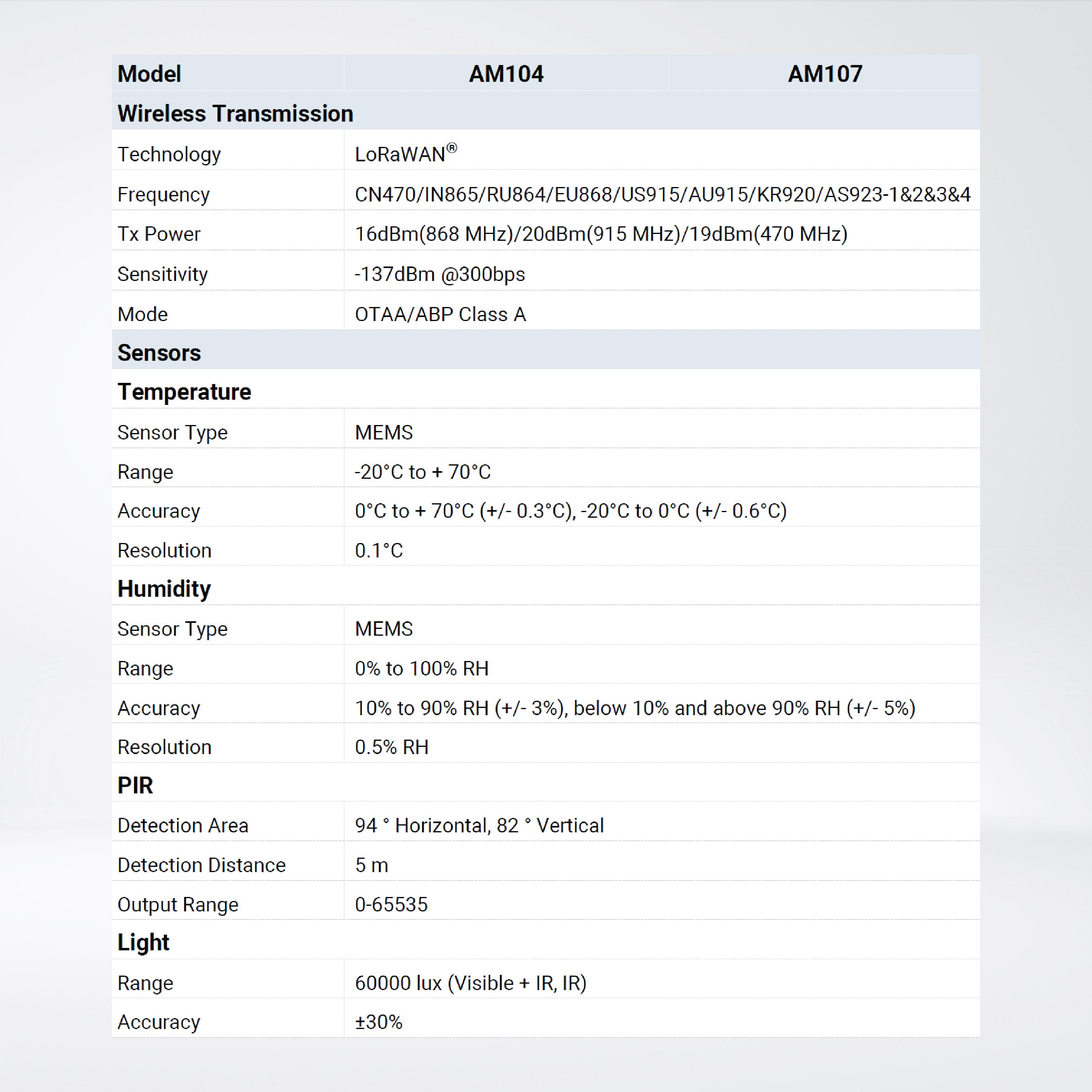
Task: Click the AM107 column header
Action: (825, 74)
